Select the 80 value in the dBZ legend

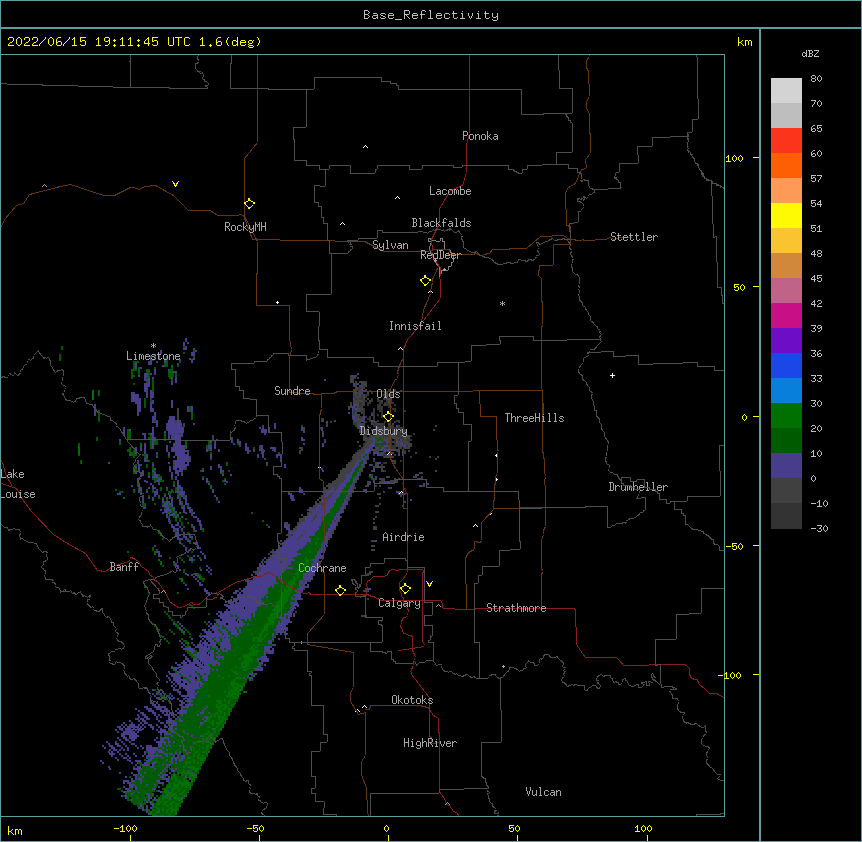point(816,79)
